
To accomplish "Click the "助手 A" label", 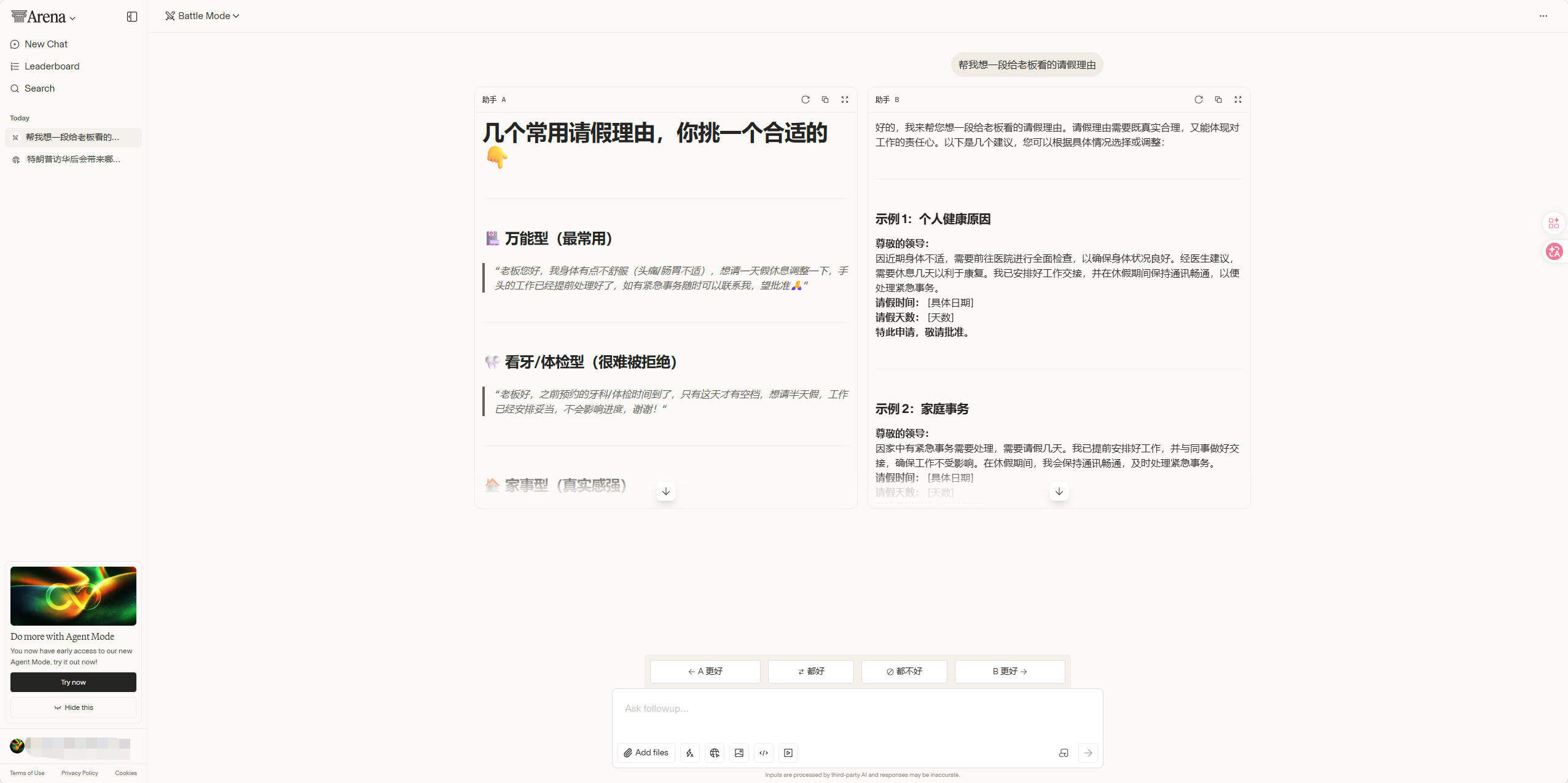I will pos(494,100).
